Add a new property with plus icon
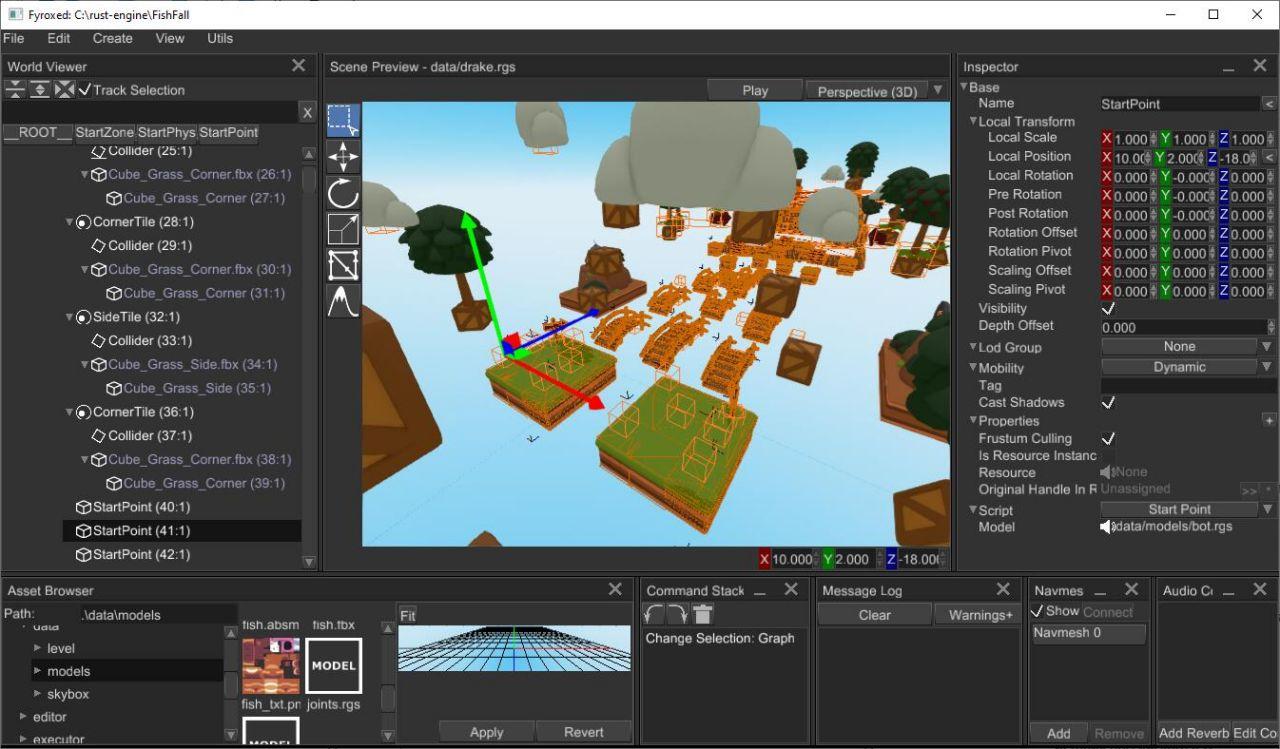Screen dimensions: 1280x749 click(x=1269, y=421)
